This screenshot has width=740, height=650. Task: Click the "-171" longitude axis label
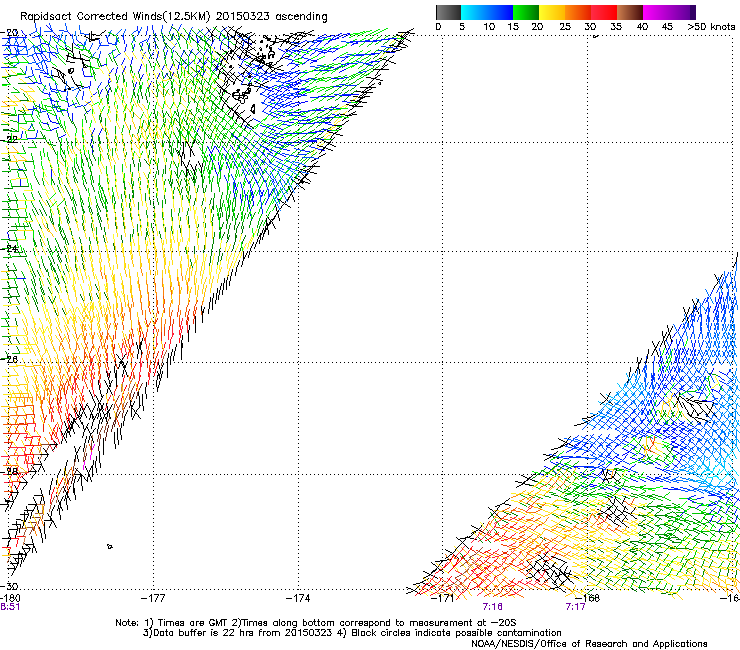(x=443, y=598)
